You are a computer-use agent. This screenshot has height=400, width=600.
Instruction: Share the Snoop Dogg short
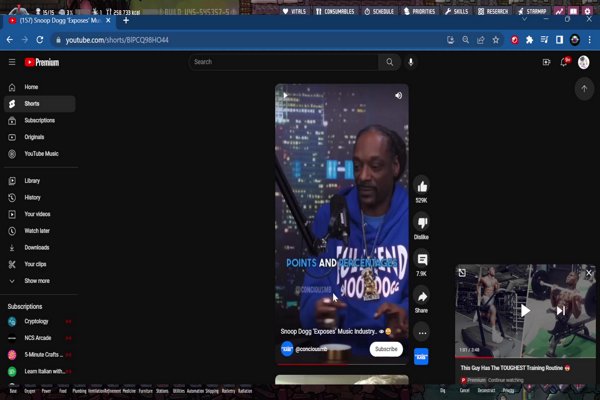pos(422,296)
